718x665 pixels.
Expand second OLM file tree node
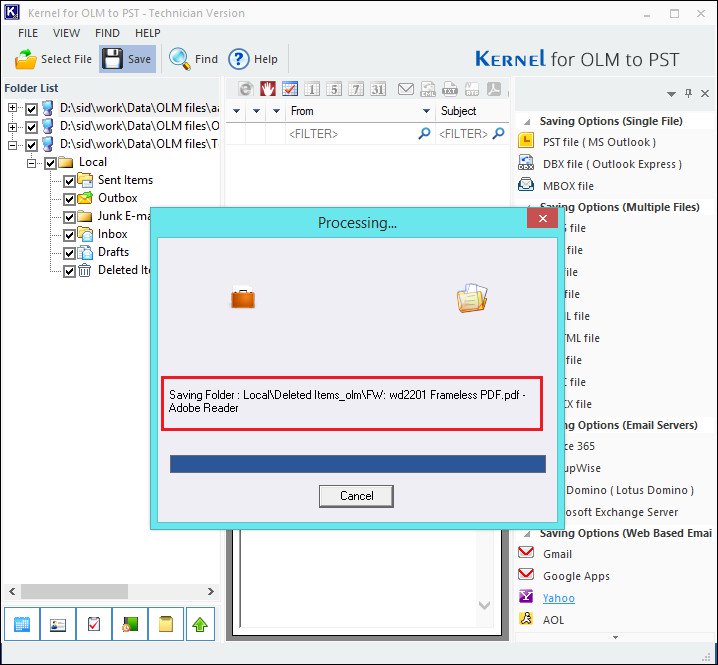point(12,127)
